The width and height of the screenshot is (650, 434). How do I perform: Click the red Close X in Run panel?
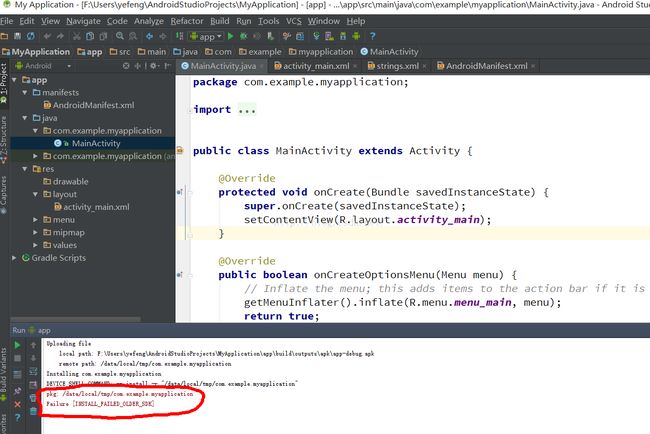pyautogui.click(x=17, y=404)
